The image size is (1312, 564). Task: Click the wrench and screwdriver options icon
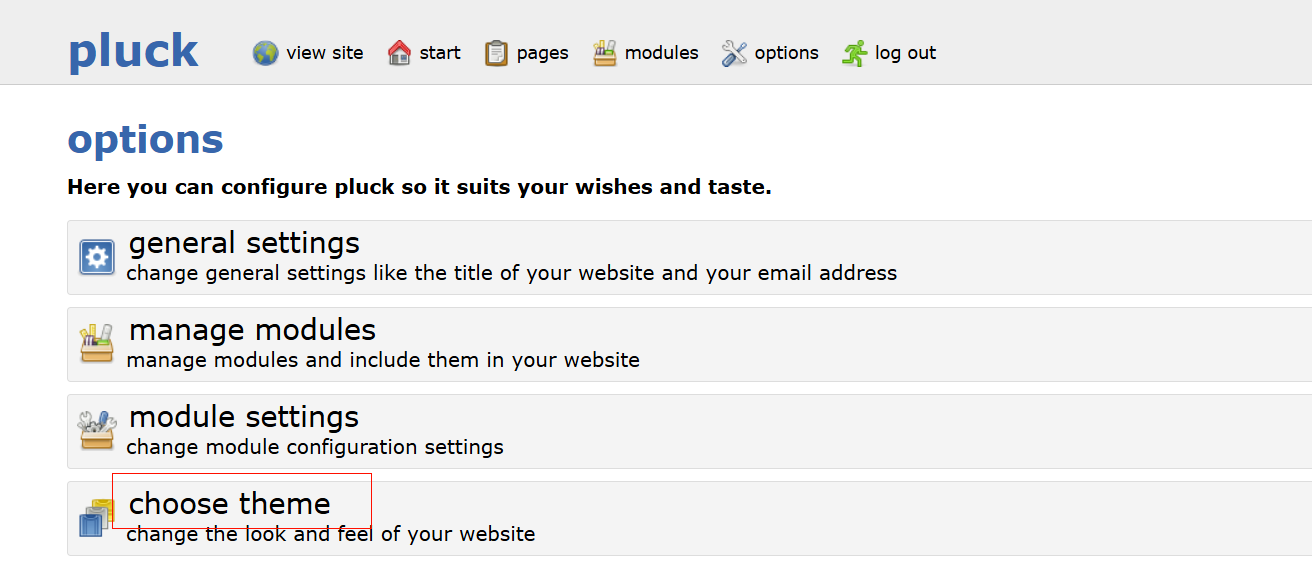[734, 53]
